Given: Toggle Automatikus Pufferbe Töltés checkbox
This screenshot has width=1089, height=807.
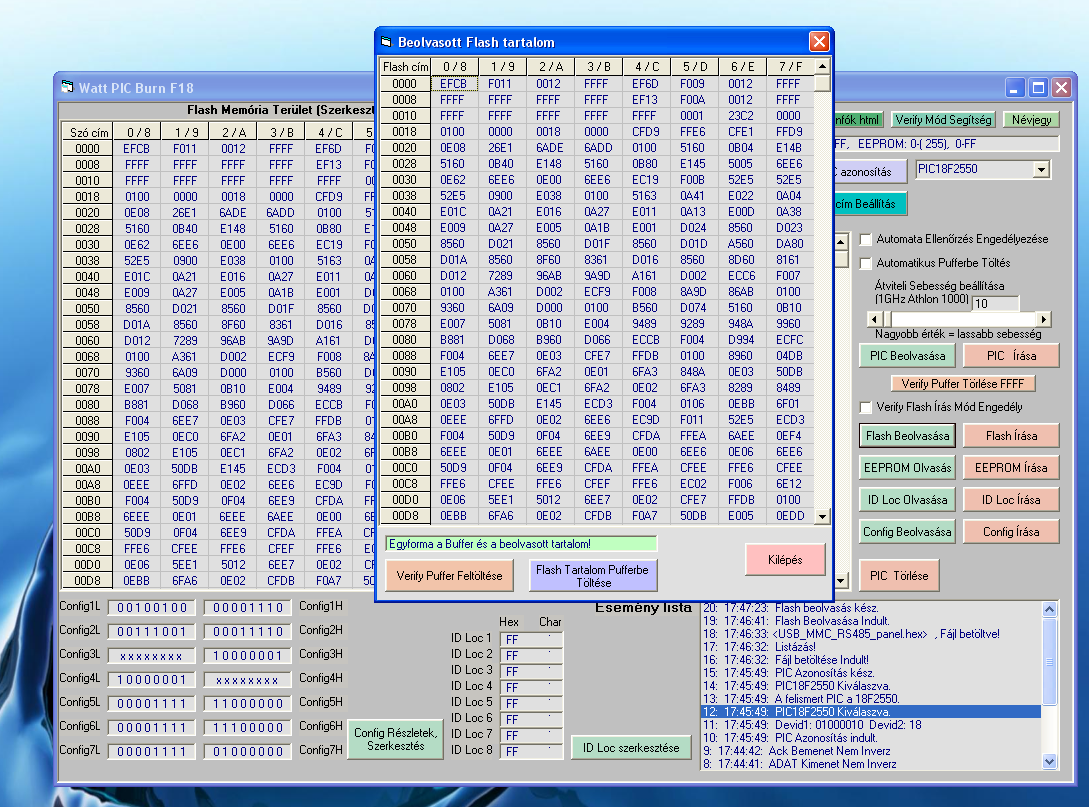Looking at the screenshot, I should point(866,263).
